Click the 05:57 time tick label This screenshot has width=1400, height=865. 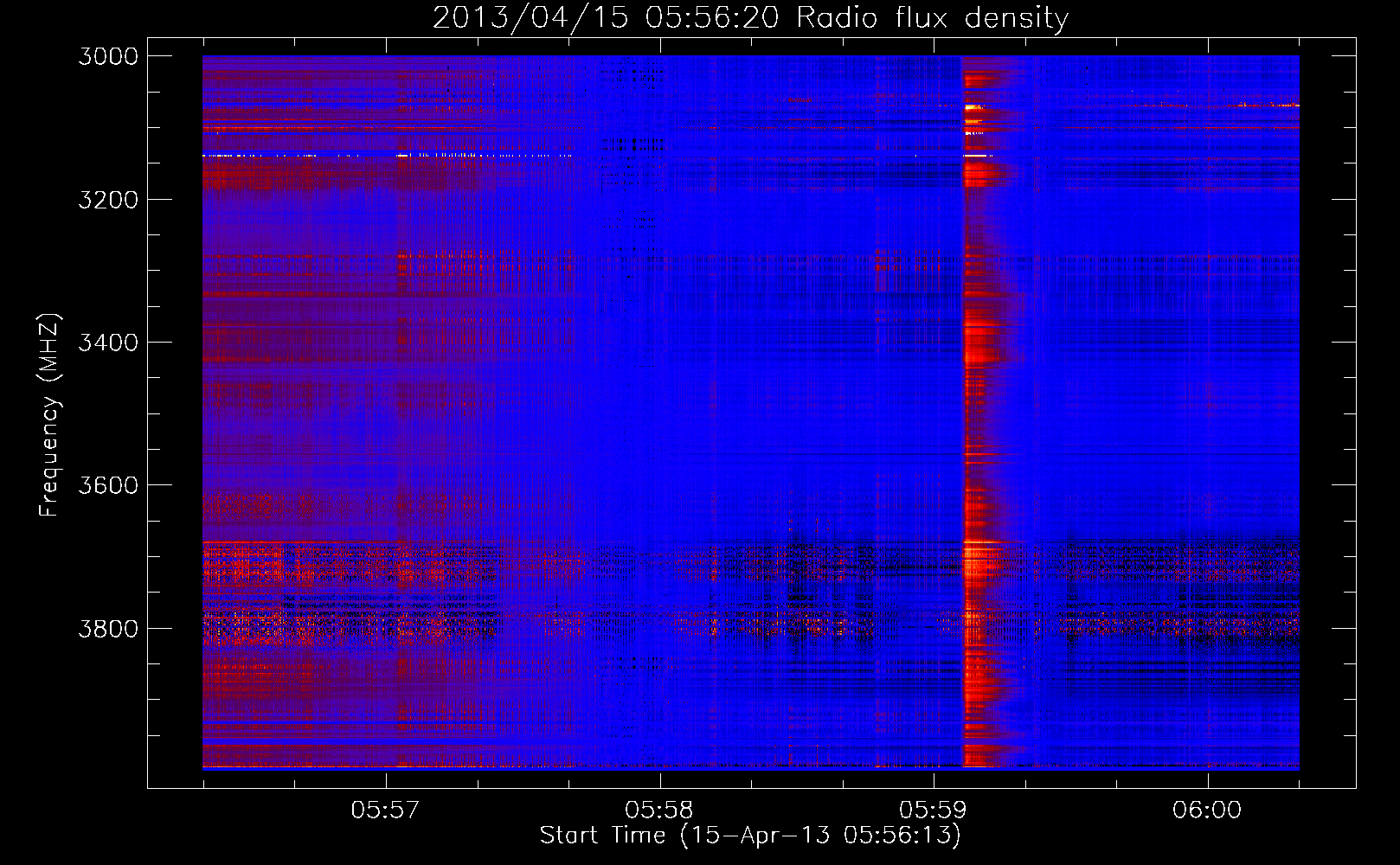(385, 810)
